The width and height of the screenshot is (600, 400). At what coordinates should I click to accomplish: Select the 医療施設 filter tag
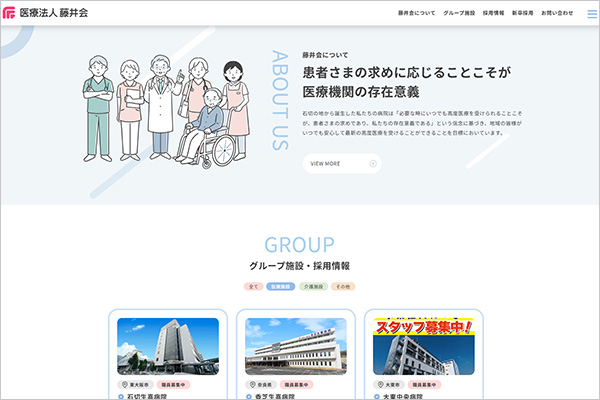click(282, 287)
